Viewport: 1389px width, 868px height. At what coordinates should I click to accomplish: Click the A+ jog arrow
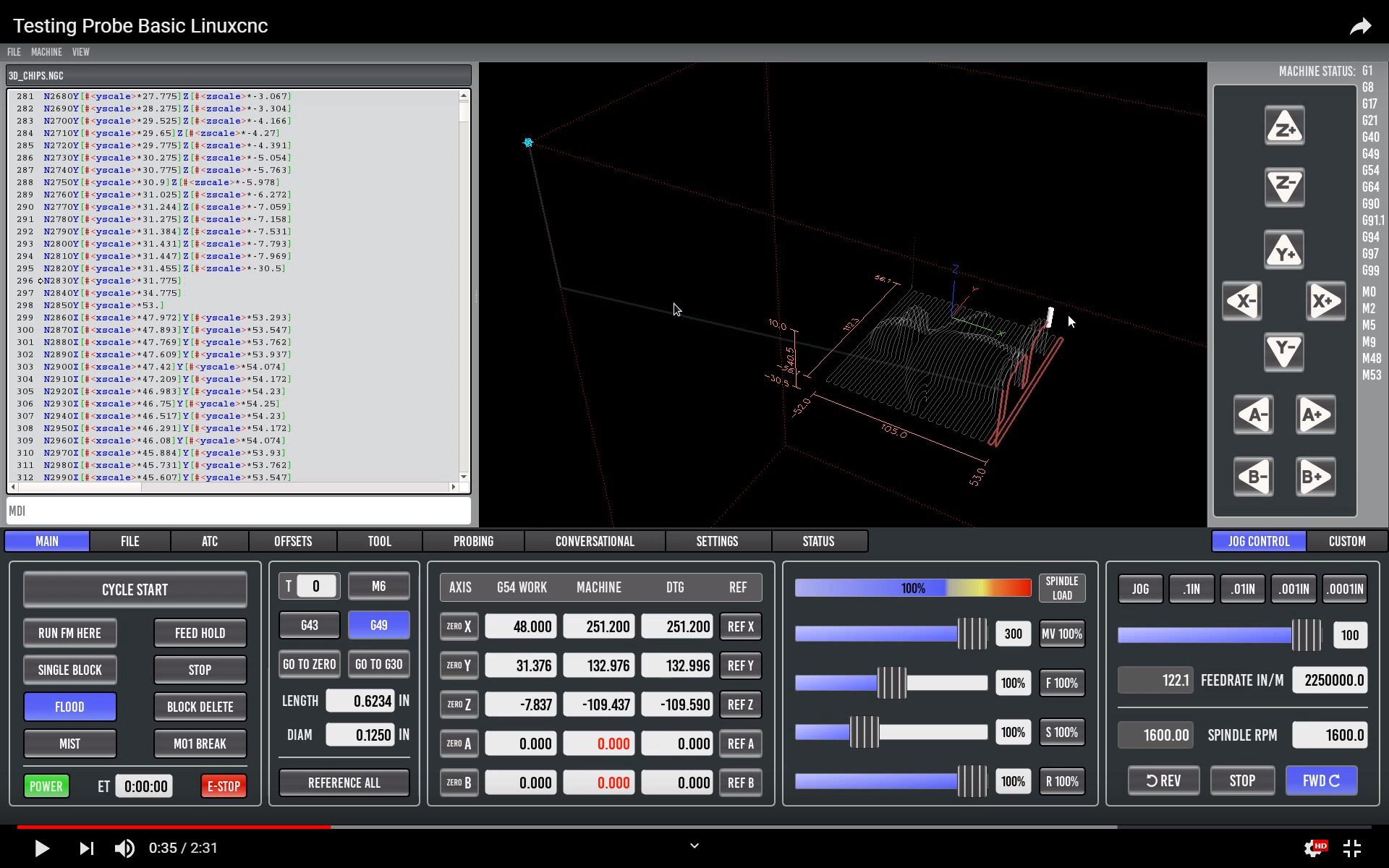click(1315, 415)
